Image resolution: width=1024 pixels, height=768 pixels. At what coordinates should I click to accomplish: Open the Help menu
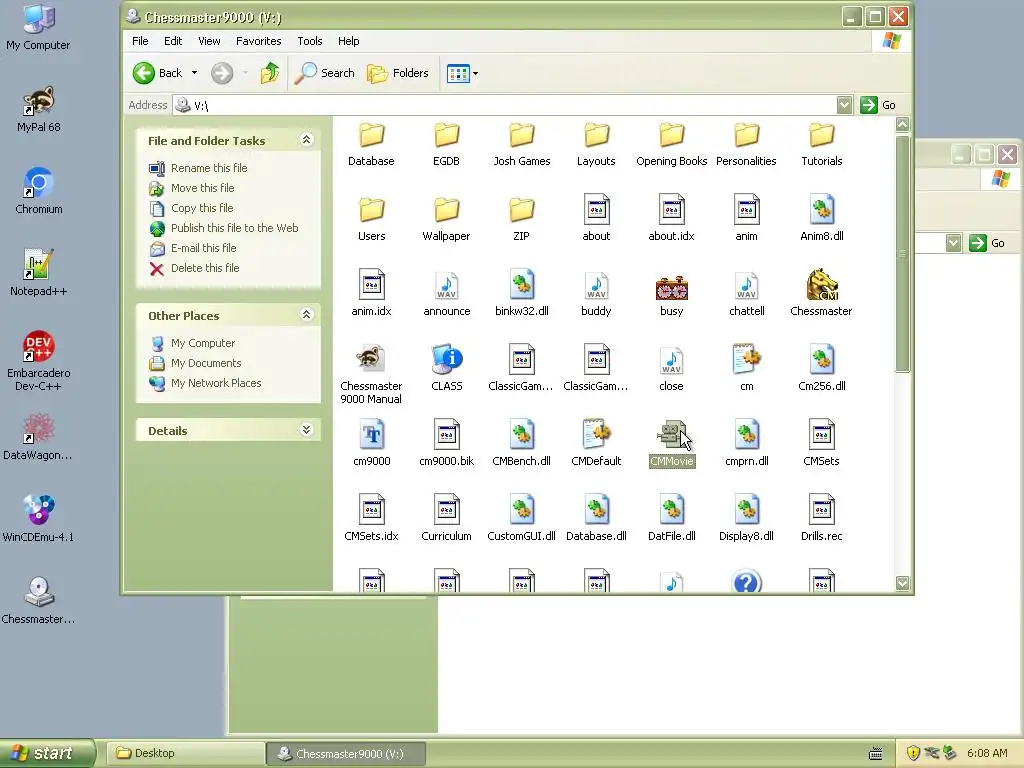(348, 40)
